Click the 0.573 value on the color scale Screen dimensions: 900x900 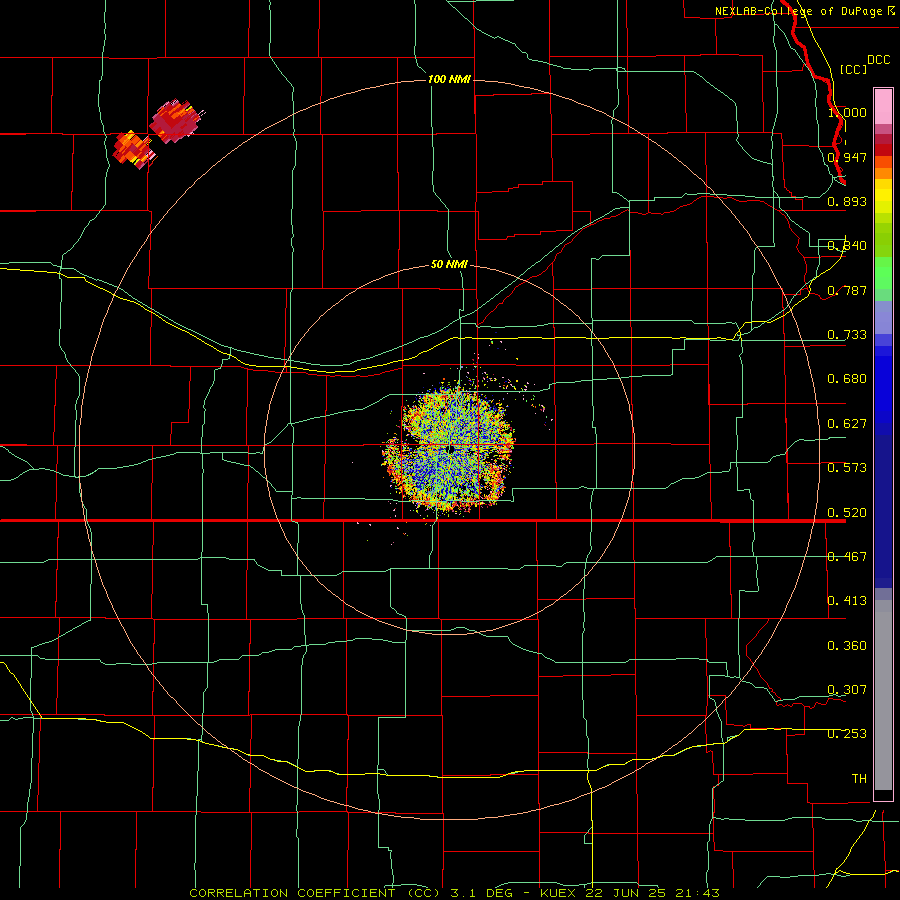(847, 468)
